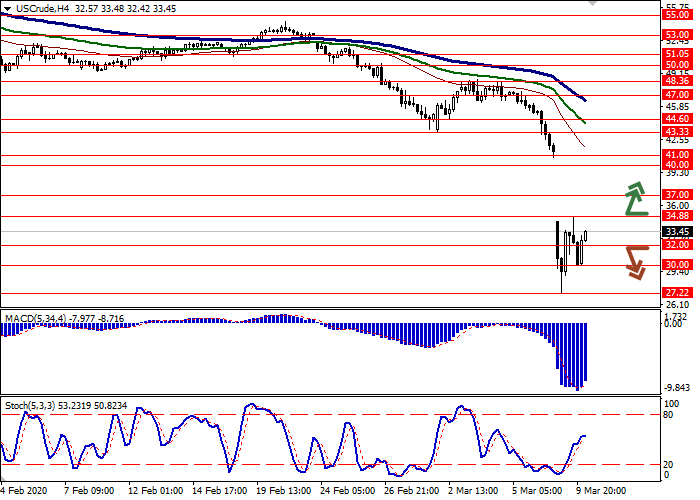Select the 32.00 support level label
Viewport: 700px width, 500px height.
[x=676, y=244]
